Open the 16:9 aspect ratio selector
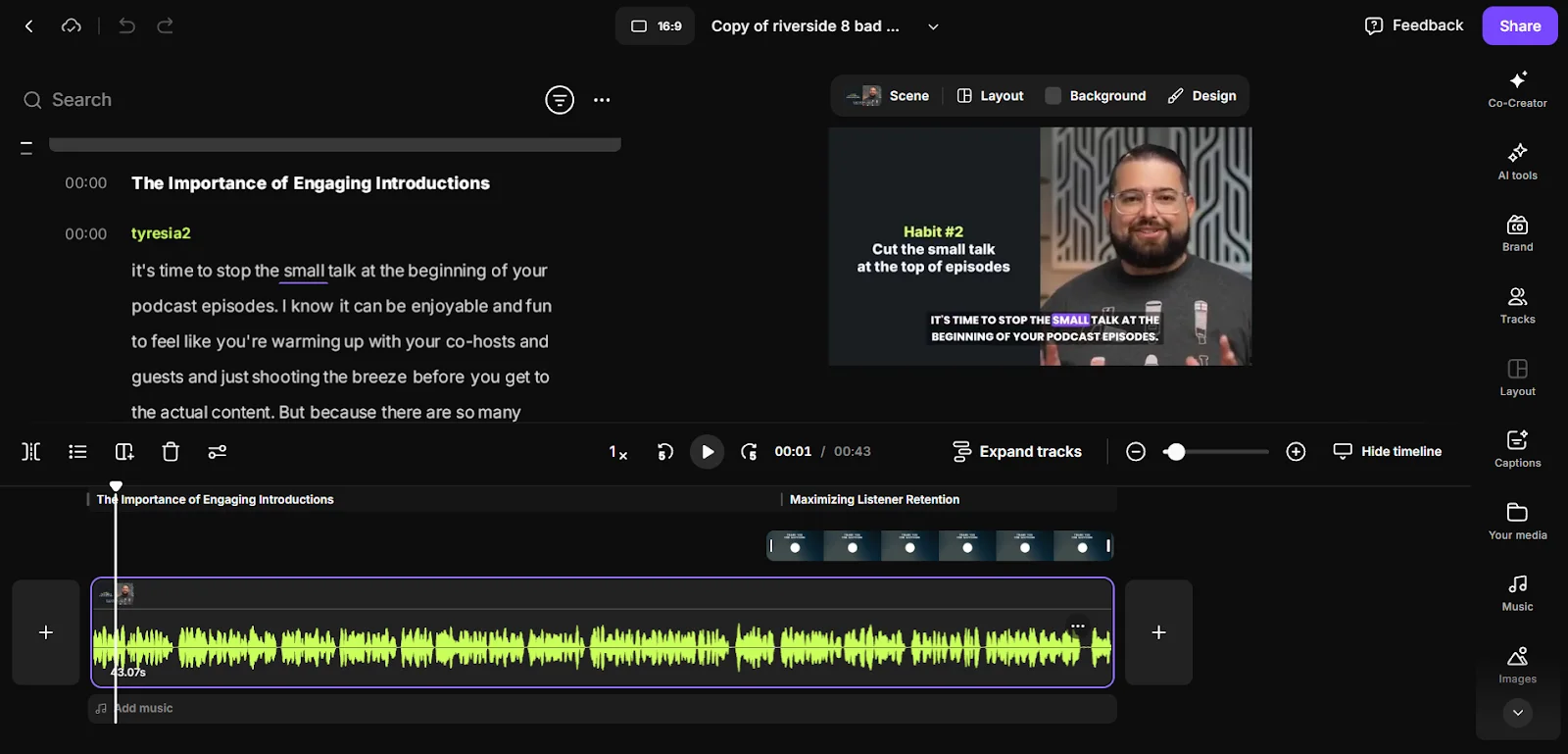The image size is (1568, 754). [656, 26]
